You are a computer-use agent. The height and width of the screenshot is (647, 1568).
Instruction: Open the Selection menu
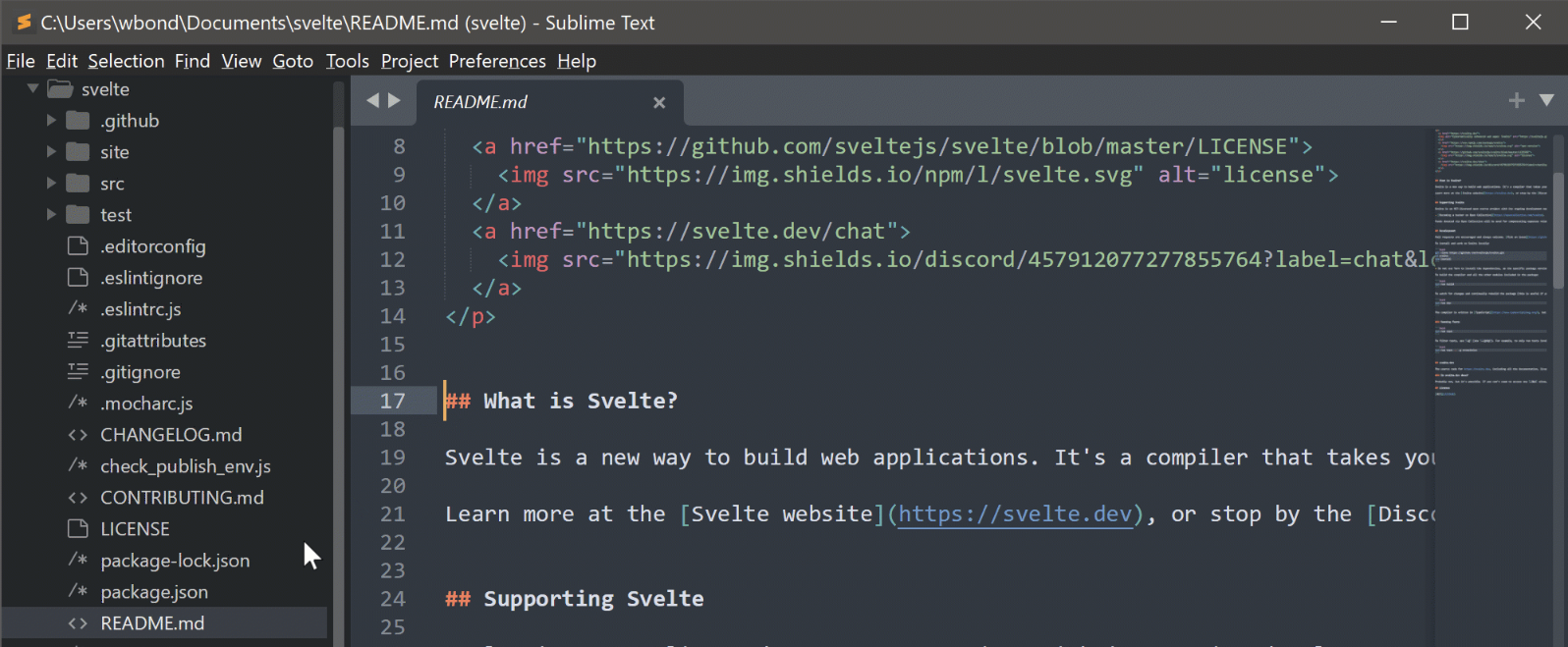coord(126,61)
